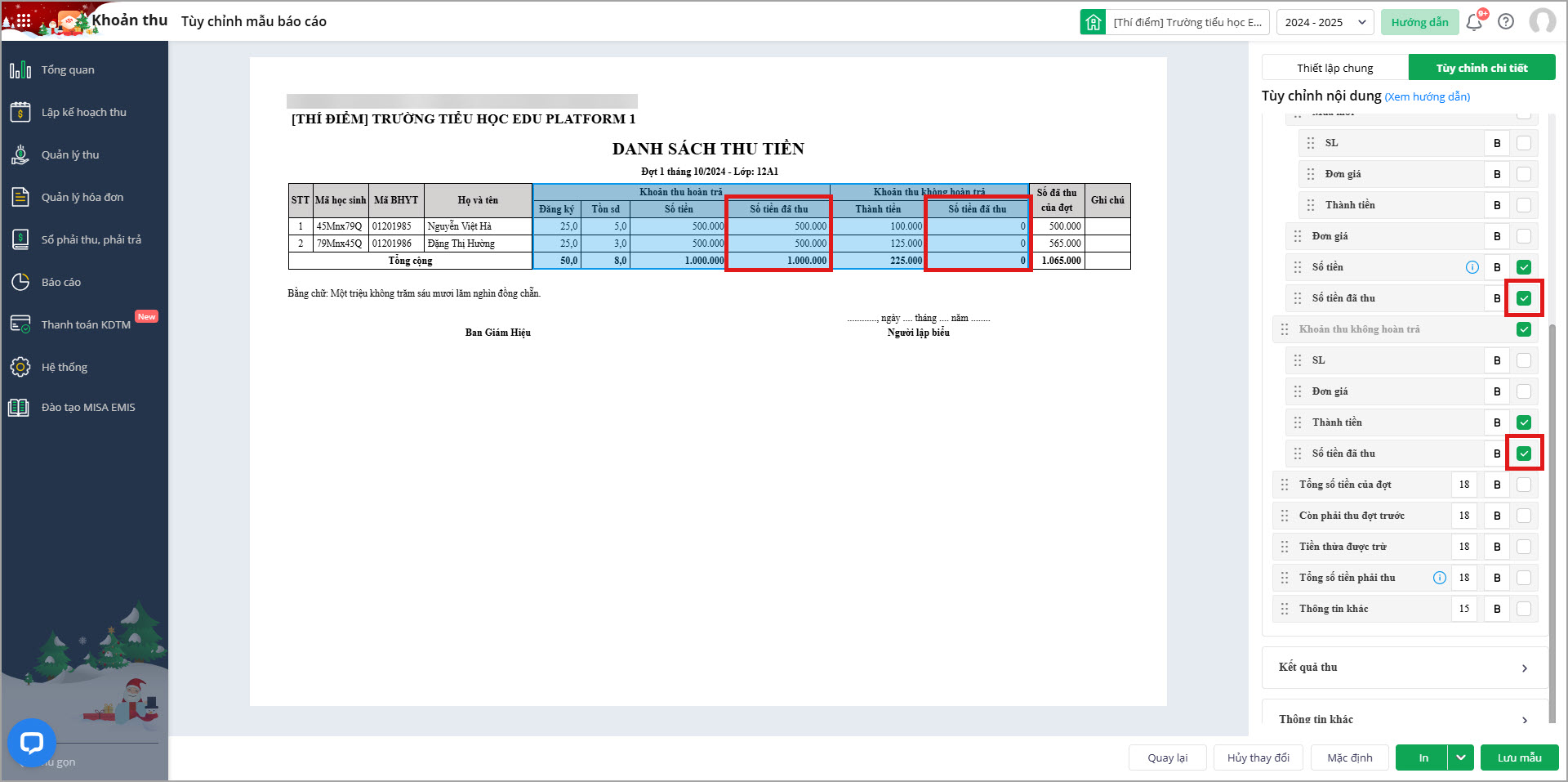Click the green school home icon
The image size is (1568, 782).
(x=1093, y=22)
